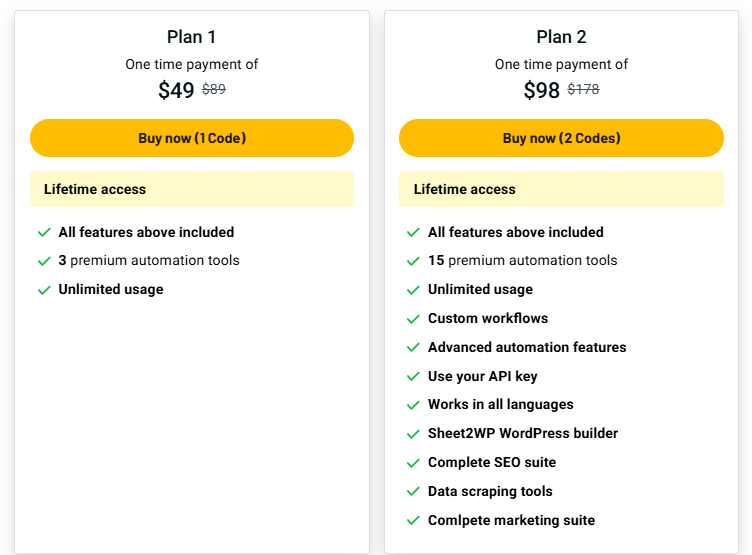Click the Buy now (1 Code) button
The height and width of the screenshot is (555, 752).
[x=192, y=138]
